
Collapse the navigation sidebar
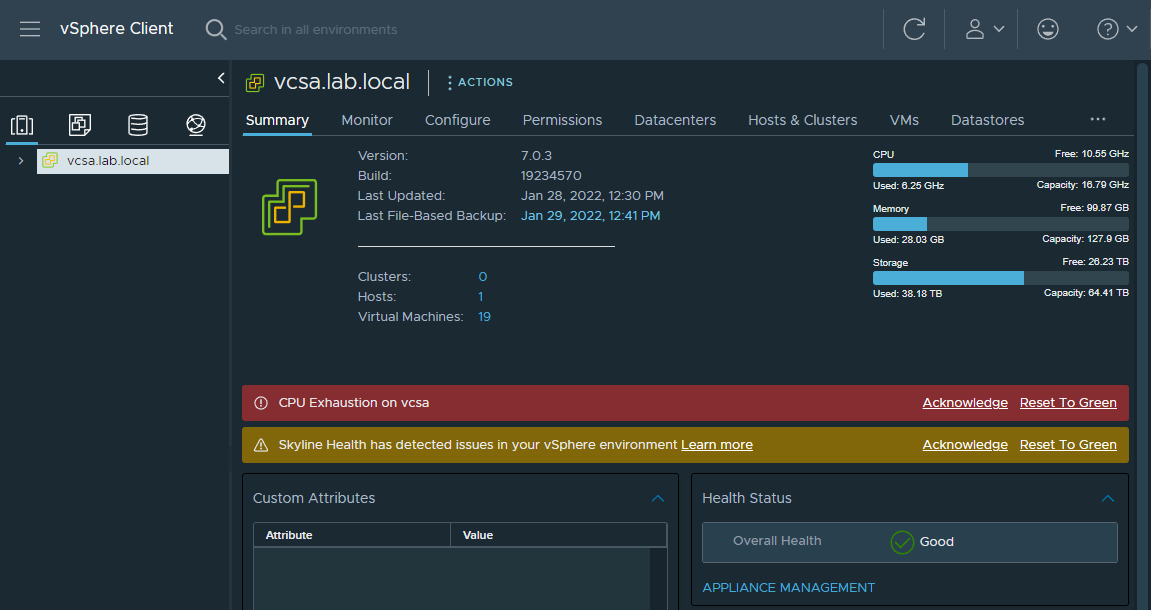tap(221, 78)
